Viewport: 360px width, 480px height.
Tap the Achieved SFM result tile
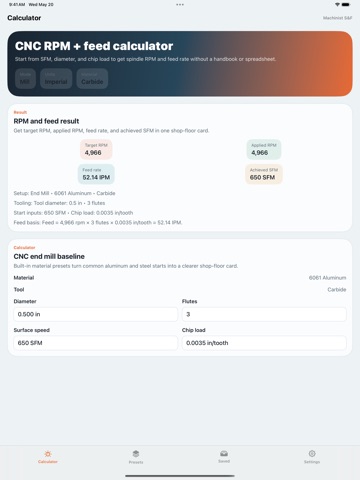click(x=264, y=174)
